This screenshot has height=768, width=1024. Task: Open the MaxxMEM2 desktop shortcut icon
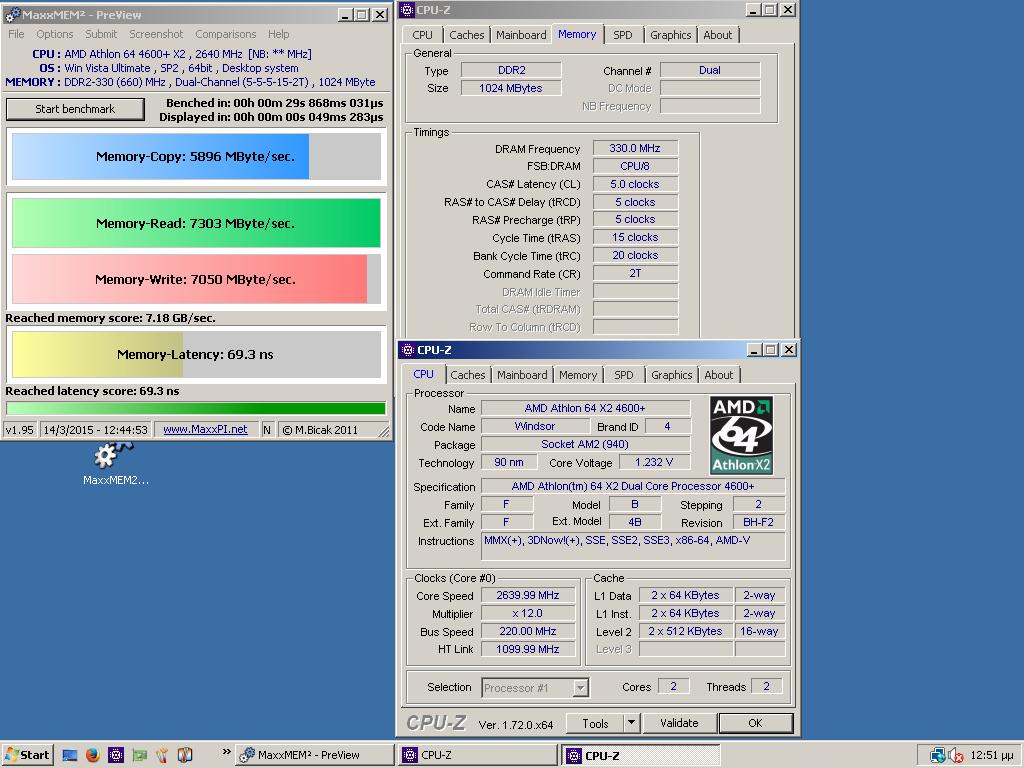[x=115, y=463]
